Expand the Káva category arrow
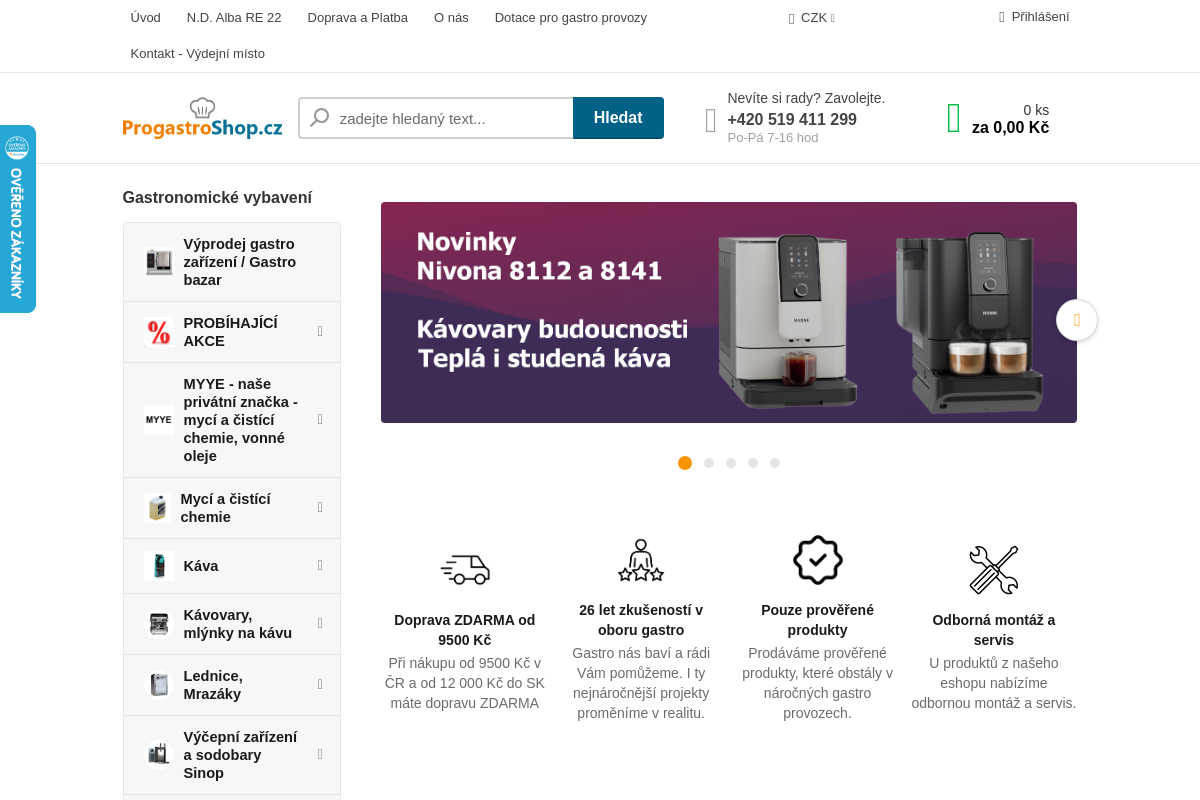This screenshot has width=1200, height=800. point(320,565)
